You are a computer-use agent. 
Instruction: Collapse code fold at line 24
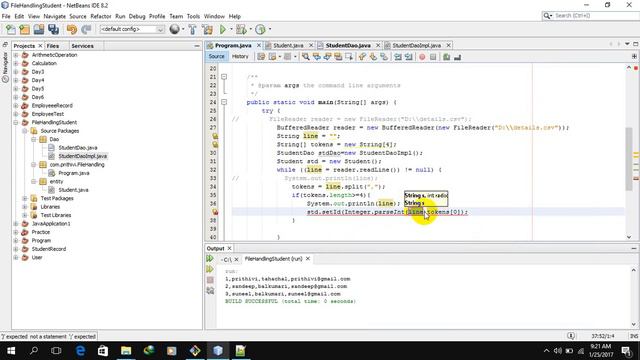pyautogui.click(x=224, y=102)
